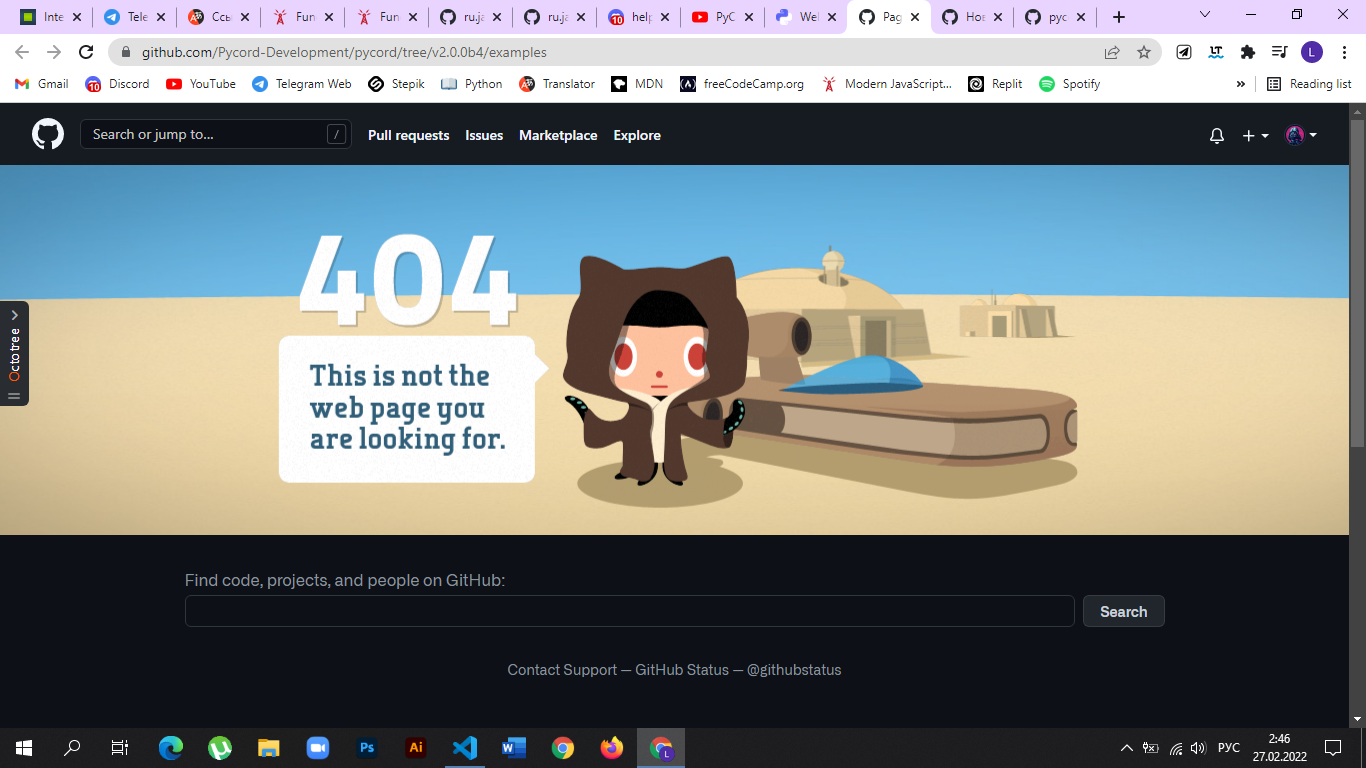Open Photoshop from the taskbar
This screenshot has height=768, width=1366.
click(x=367, y=747)
